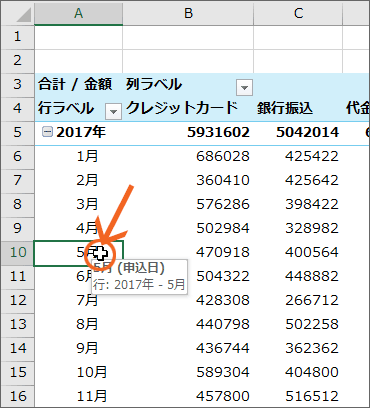Select row 13 header
Viewport: 370px width, 408px height.
pyautogui.click(x=17, y=324)
